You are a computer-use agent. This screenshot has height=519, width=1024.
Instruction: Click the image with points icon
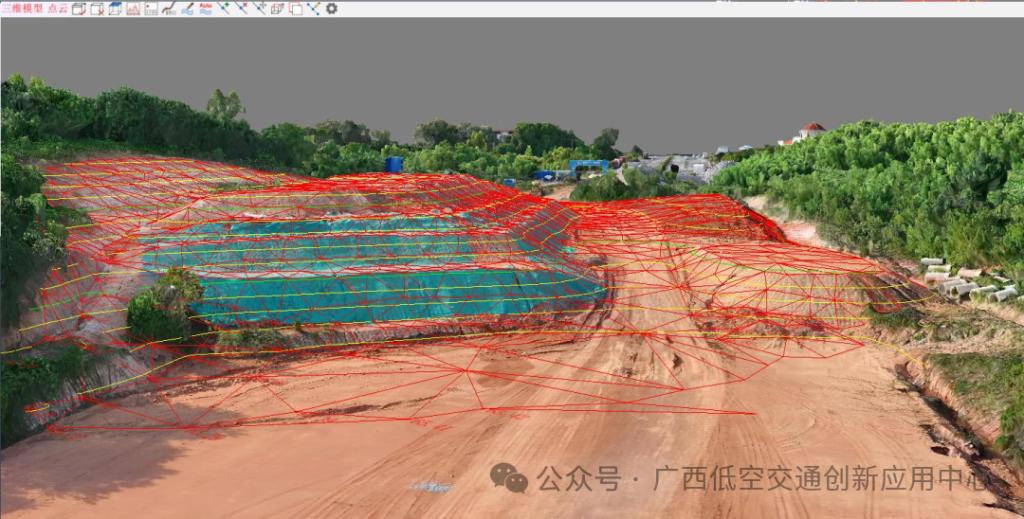click(151, 8)
